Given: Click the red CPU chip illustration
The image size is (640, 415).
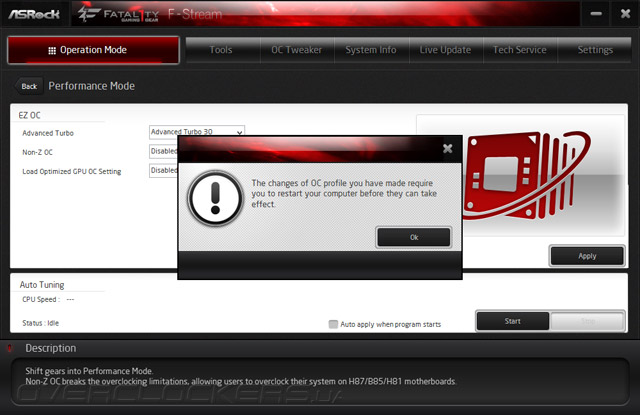Looking at the screenshot, I should pyautogui.click(x=527, y=175).
